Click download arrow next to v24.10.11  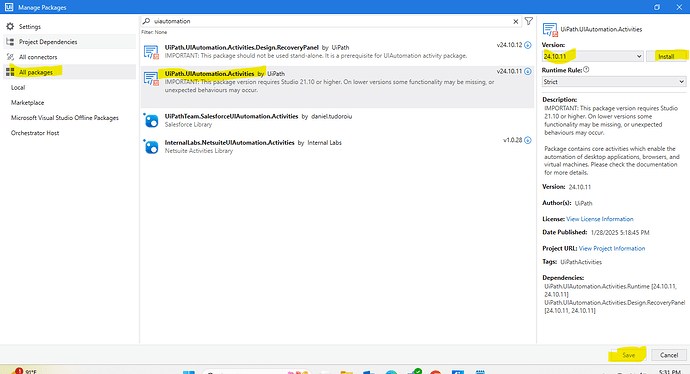coord(528,71)
